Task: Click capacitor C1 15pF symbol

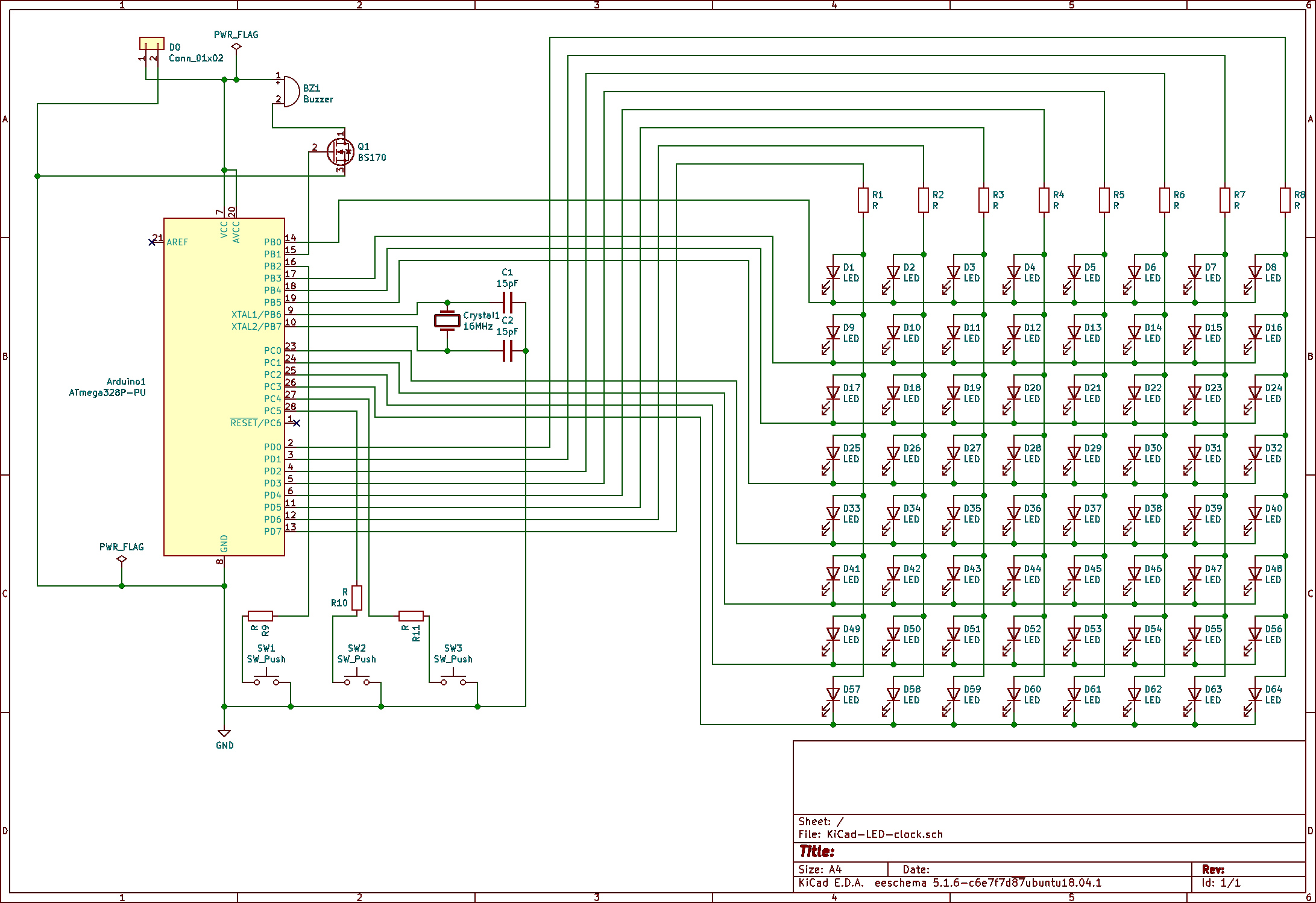Action: 508,303
